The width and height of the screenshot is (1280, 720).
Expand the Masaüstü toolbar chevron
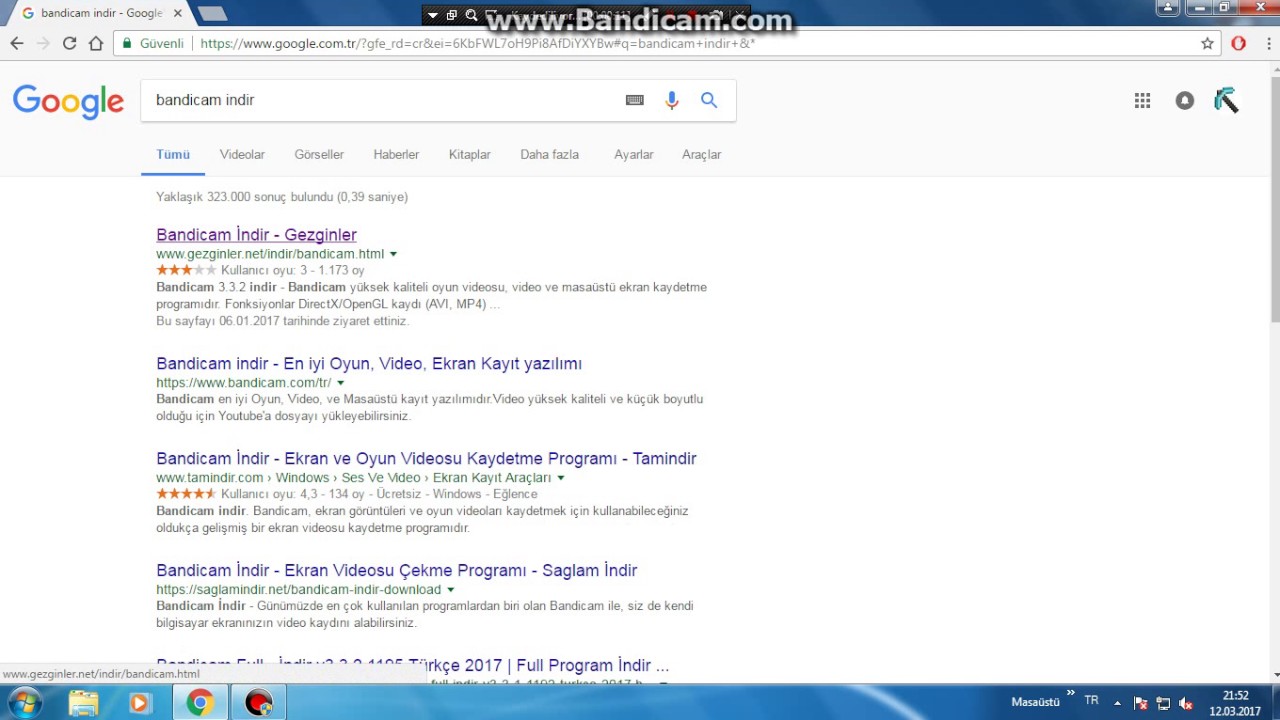click(x=1071, y=694)
